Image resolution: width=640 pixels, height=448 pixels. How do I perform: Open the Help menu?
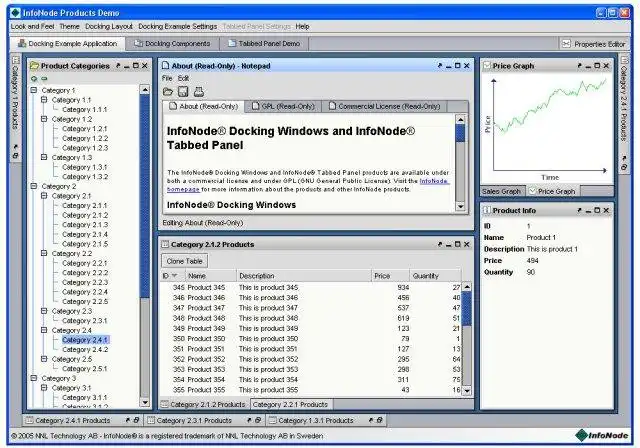[302, 26]
